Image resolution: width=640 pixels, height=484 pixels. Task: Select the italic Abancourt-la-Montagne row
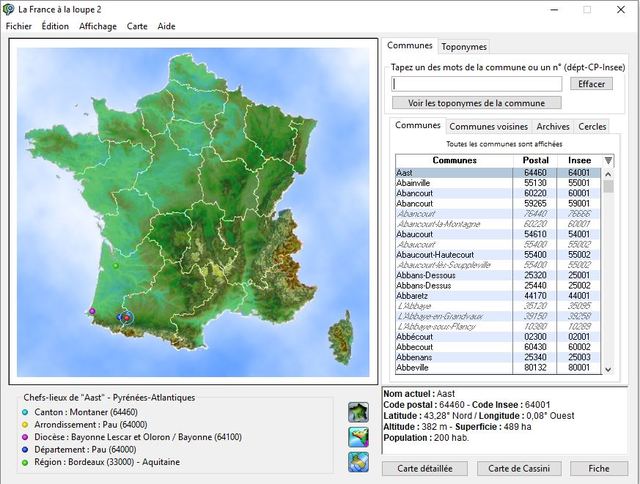point(498,224)
